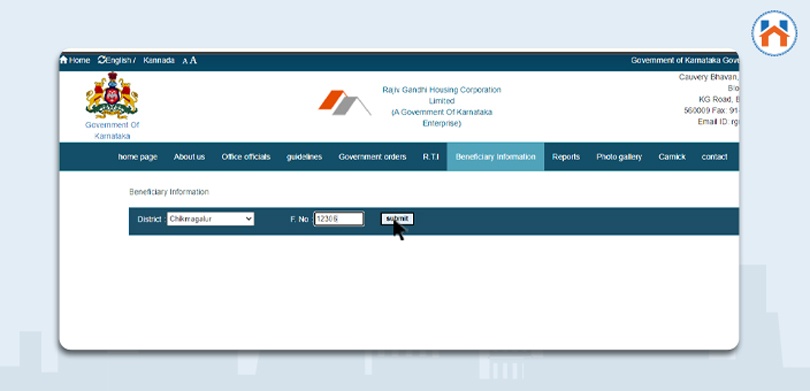
Task: Click the Home text link
Action: tap(80, 60)
